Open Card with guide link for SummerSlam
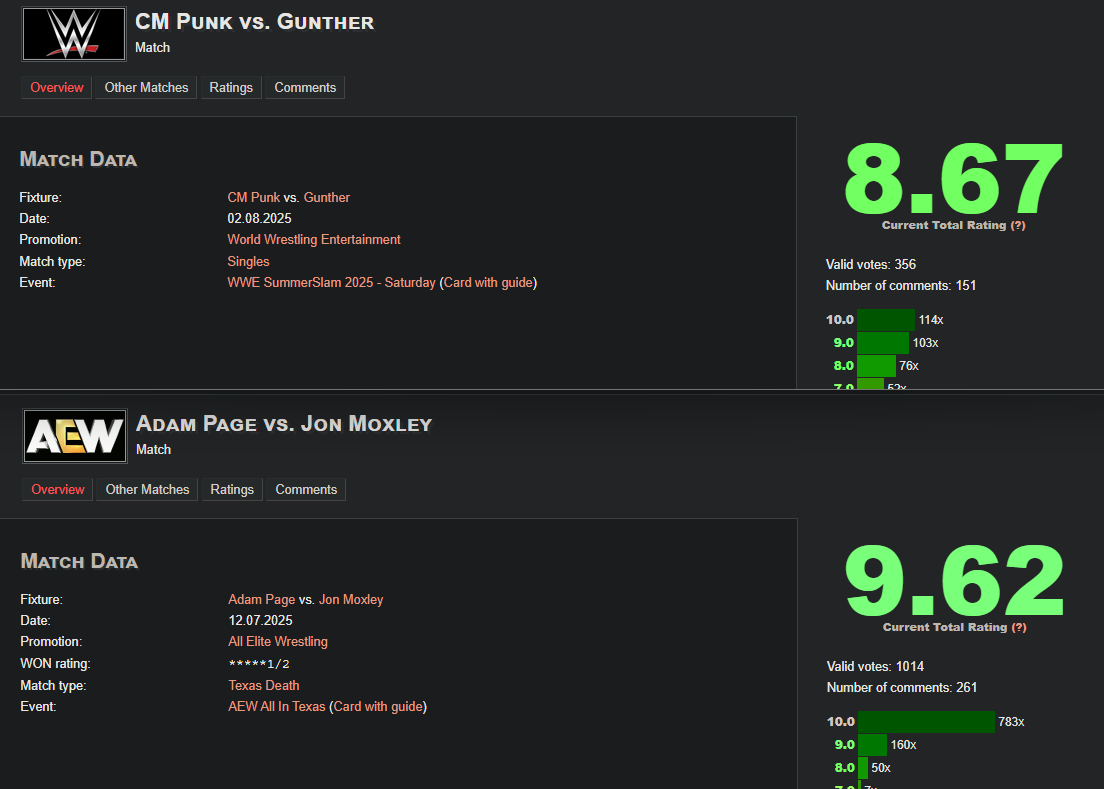This screenshot has height=789, width=1104. 488,283
